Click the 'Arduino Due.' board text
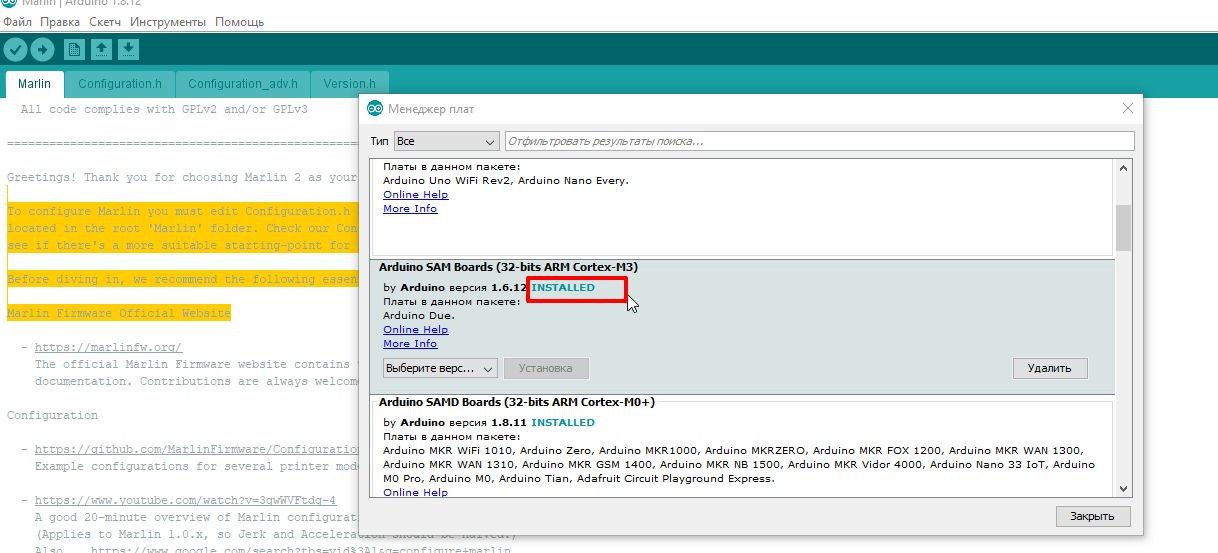This screenshot has width=1218, height=553. point(419,315)
